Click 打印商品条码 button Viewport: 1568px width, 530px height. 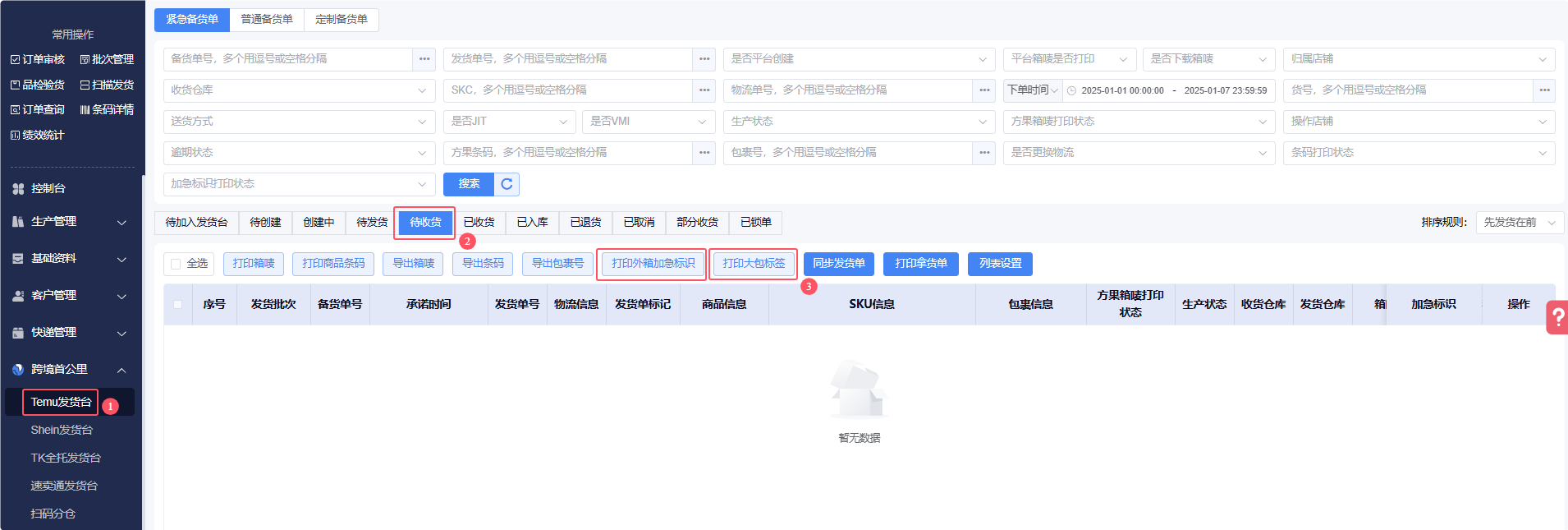pos(333,264)
